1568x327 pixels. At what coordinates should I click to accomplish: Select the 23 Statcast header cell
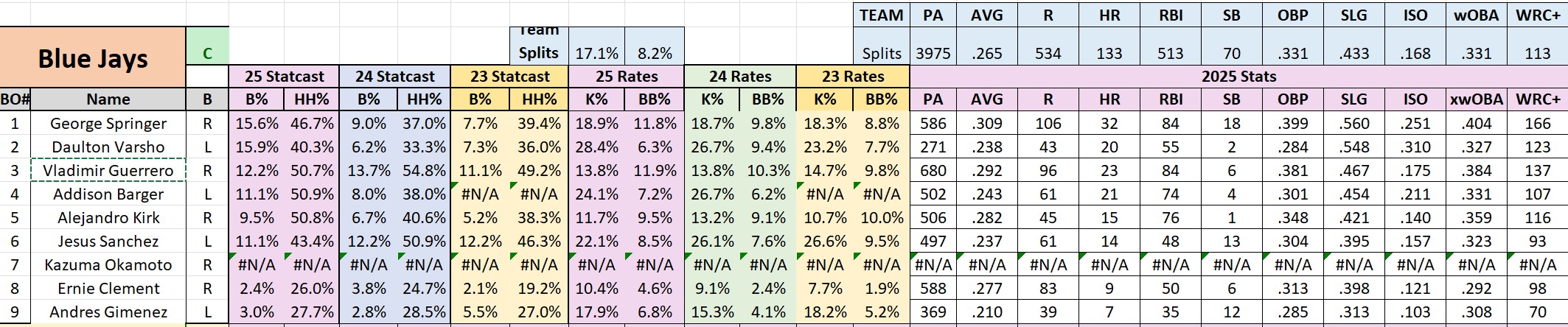pos(509,77)
